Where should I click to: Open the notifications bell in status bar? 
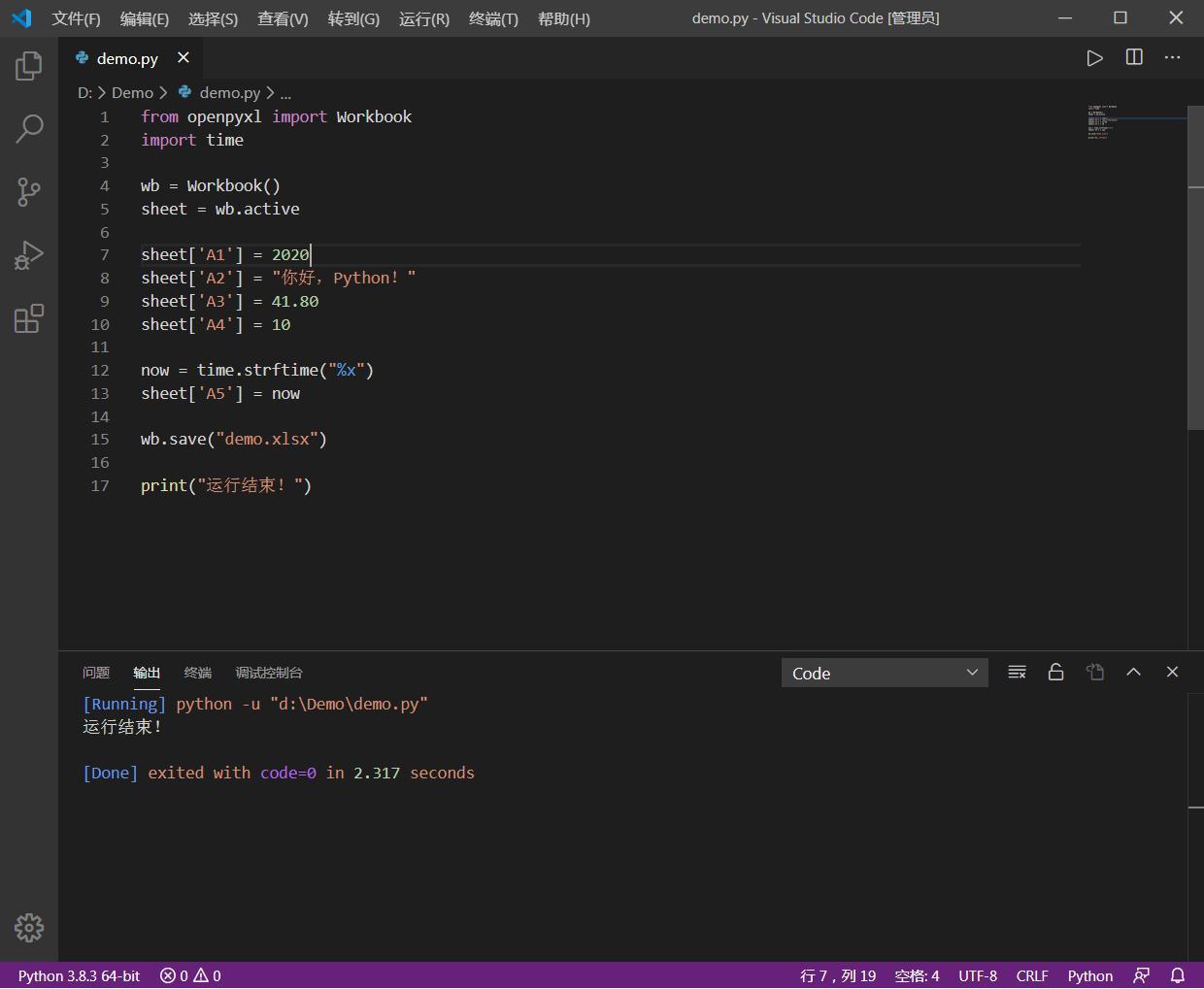pyautogui.click(x=1177, y=975)
